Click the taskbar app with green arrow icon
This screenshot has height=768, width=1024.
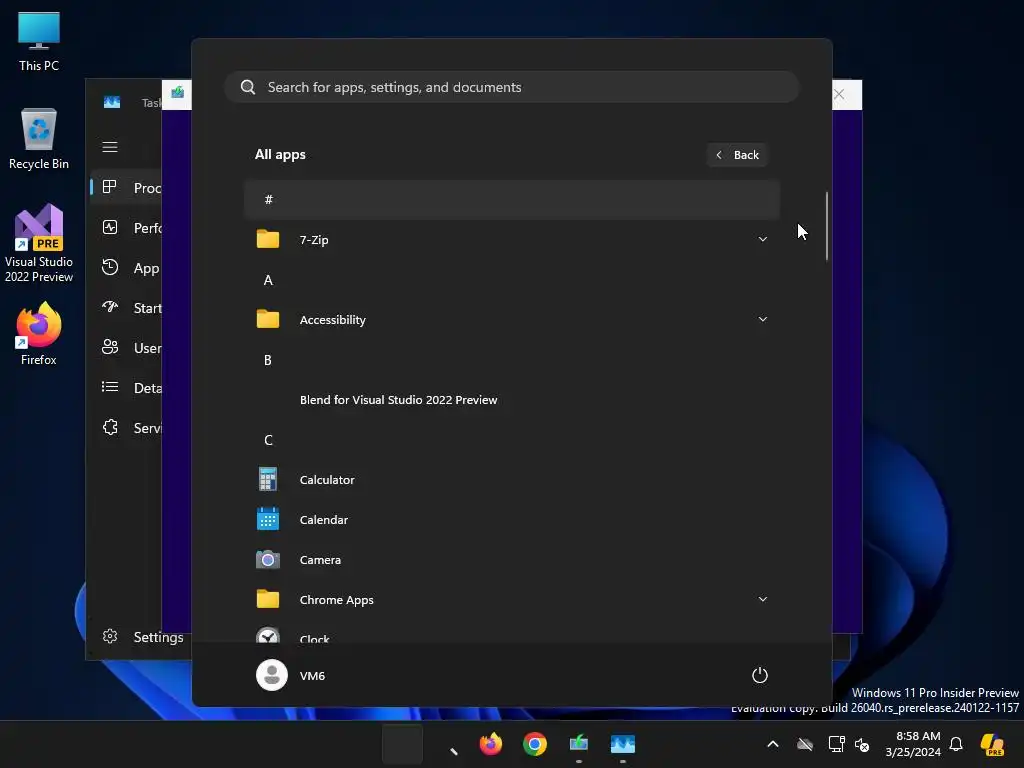pos(579,744)
